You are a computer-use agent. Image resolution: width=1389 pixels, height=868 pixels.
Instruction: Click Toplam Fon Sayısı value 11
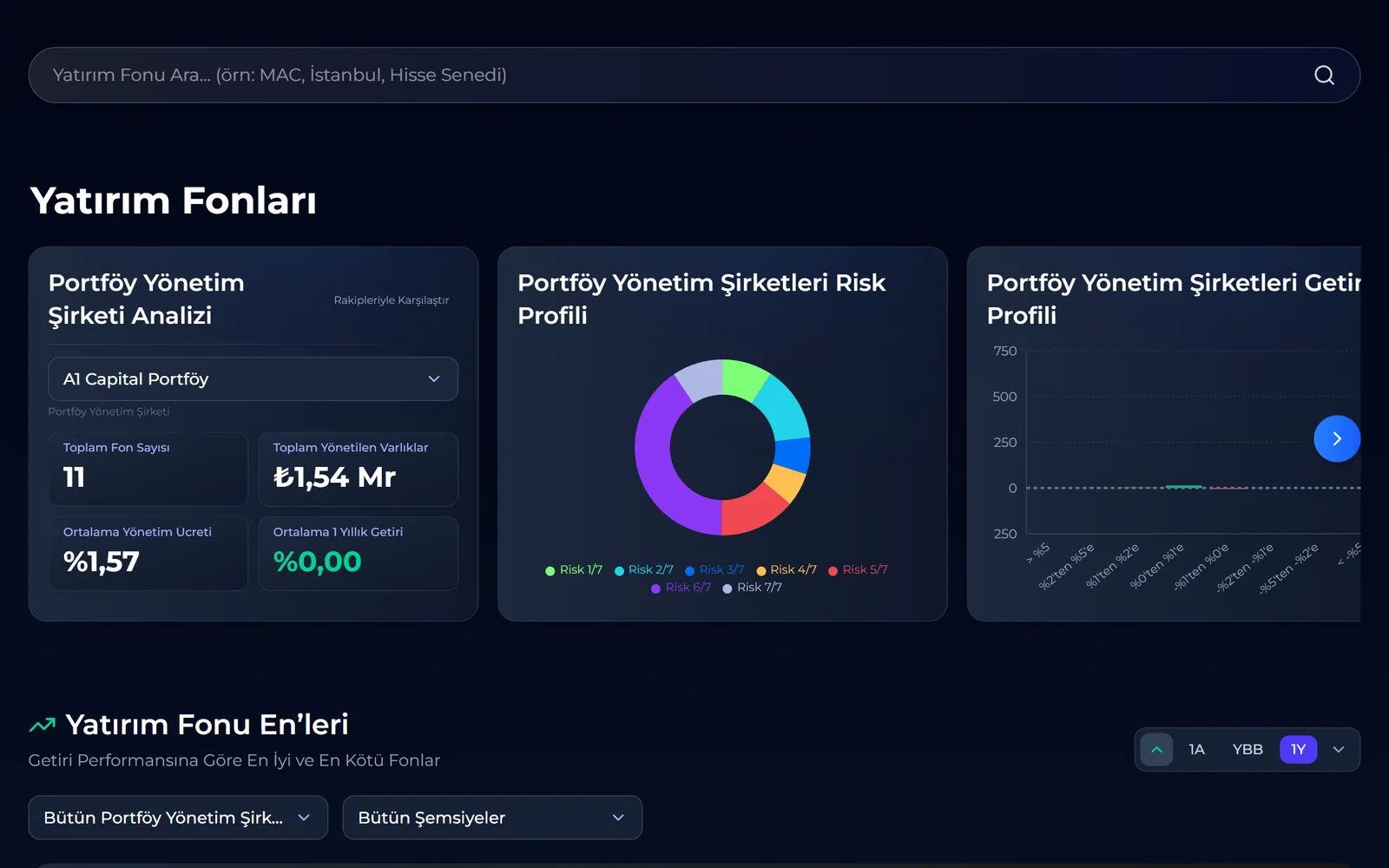coord(74,477)
